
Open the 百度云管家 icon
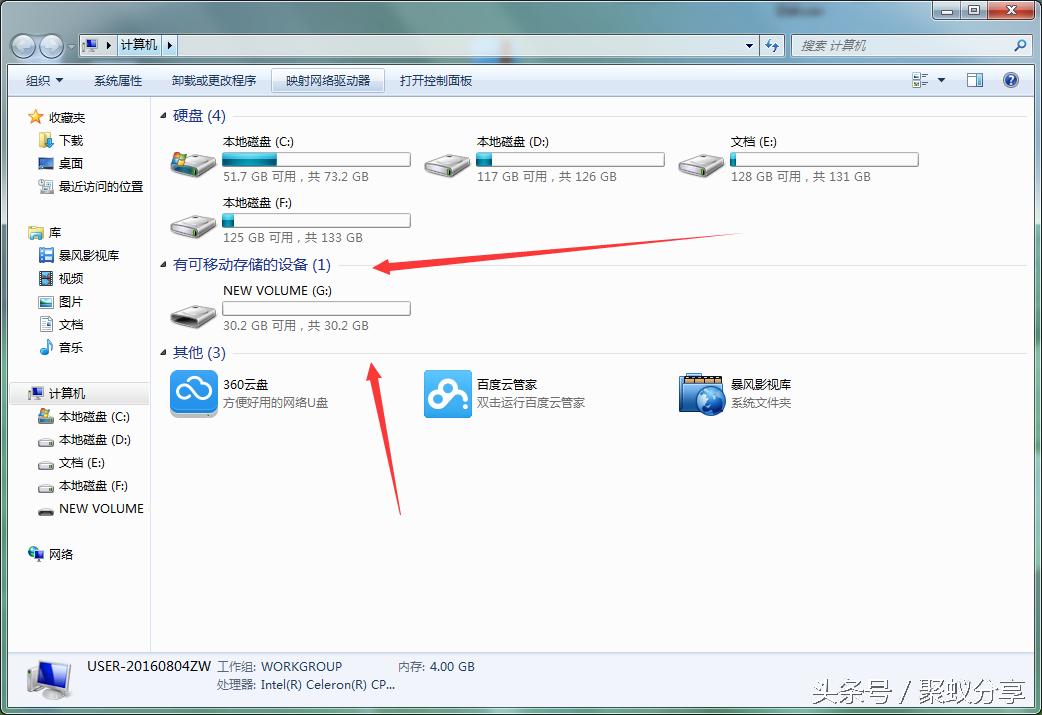[x=447, y=393]
